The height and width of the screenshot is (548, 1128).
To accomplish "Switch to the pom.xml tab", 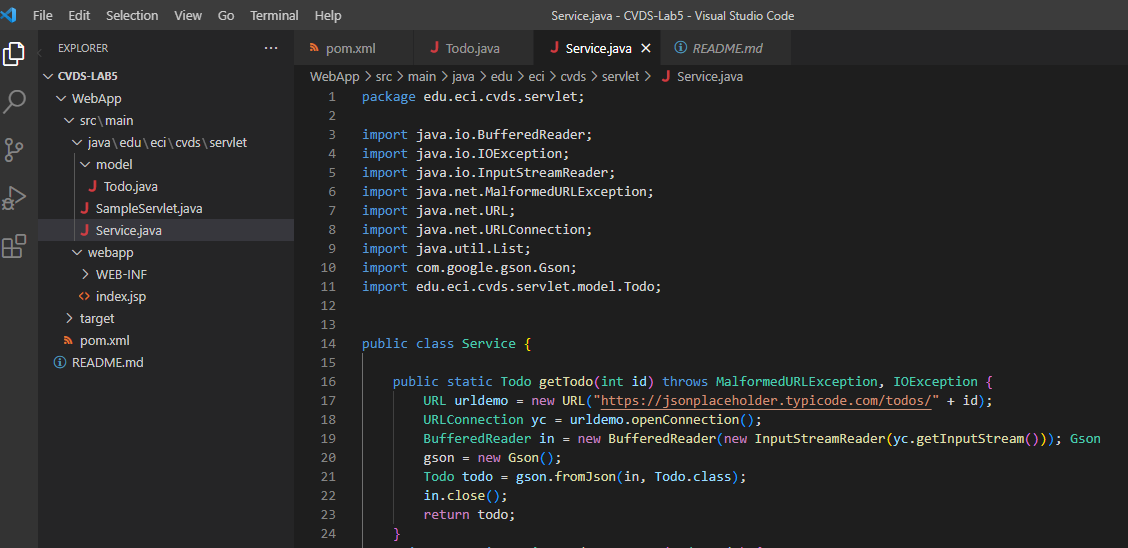I will (354, 48).
